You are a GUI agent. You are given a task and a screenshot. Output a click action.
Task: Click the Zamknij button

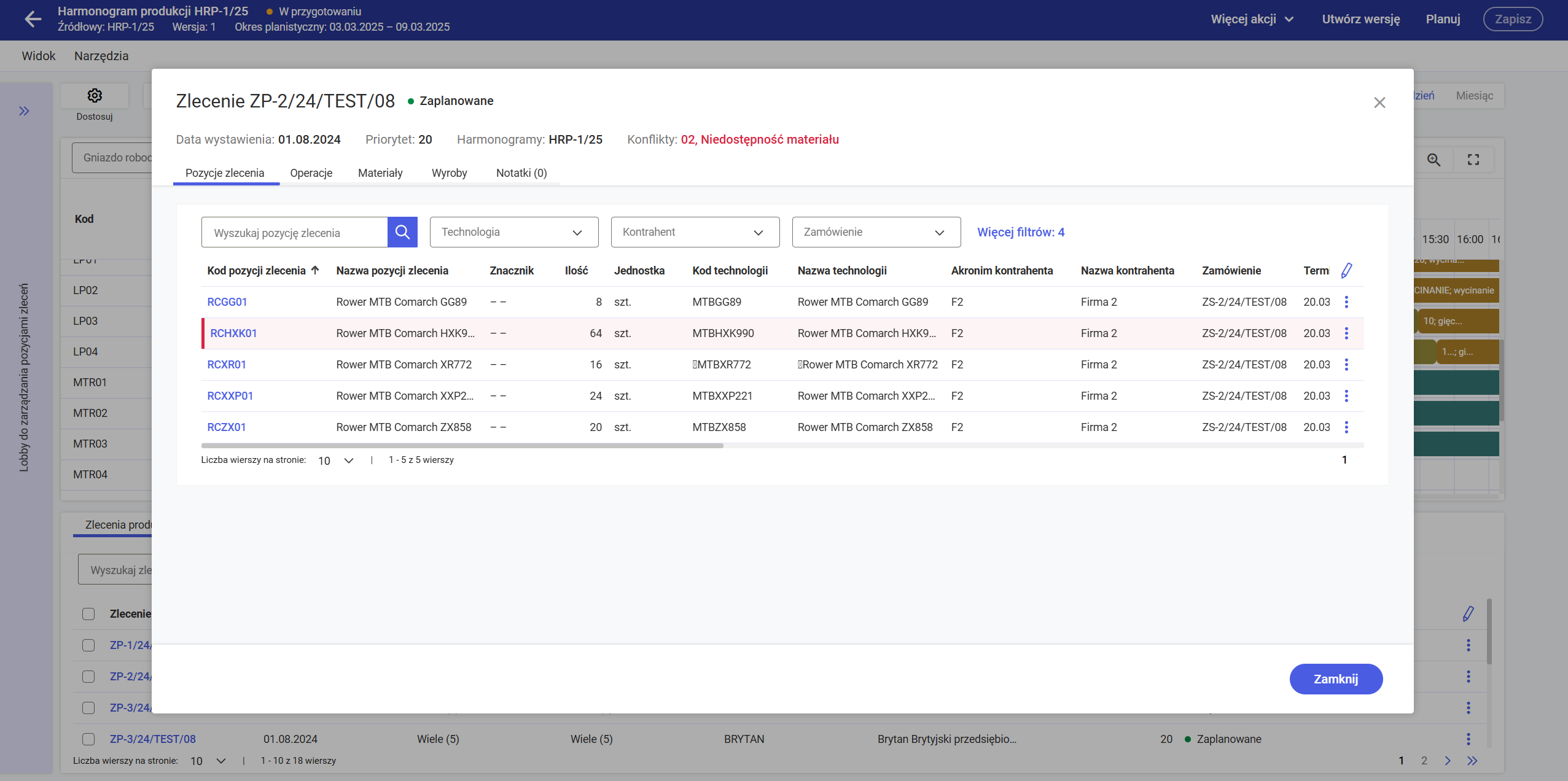point(1335,679)
